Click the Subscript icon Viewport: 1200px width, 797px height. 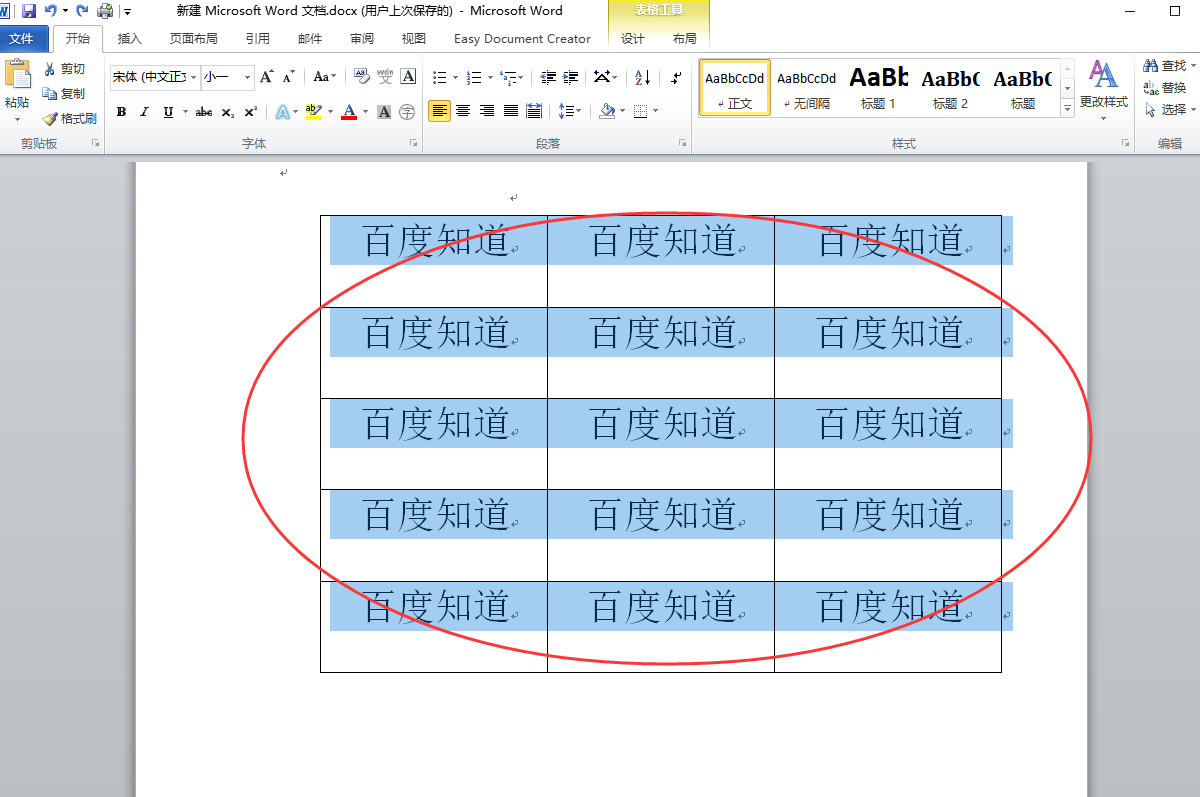pyautogui.click(x=226, y=112)
